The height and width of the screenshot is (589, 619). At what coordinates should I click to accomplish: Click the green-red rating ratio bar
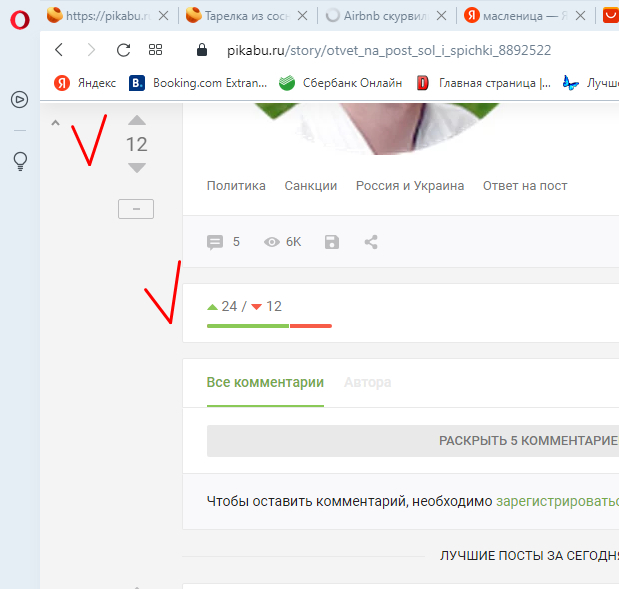tap(269, 326)
